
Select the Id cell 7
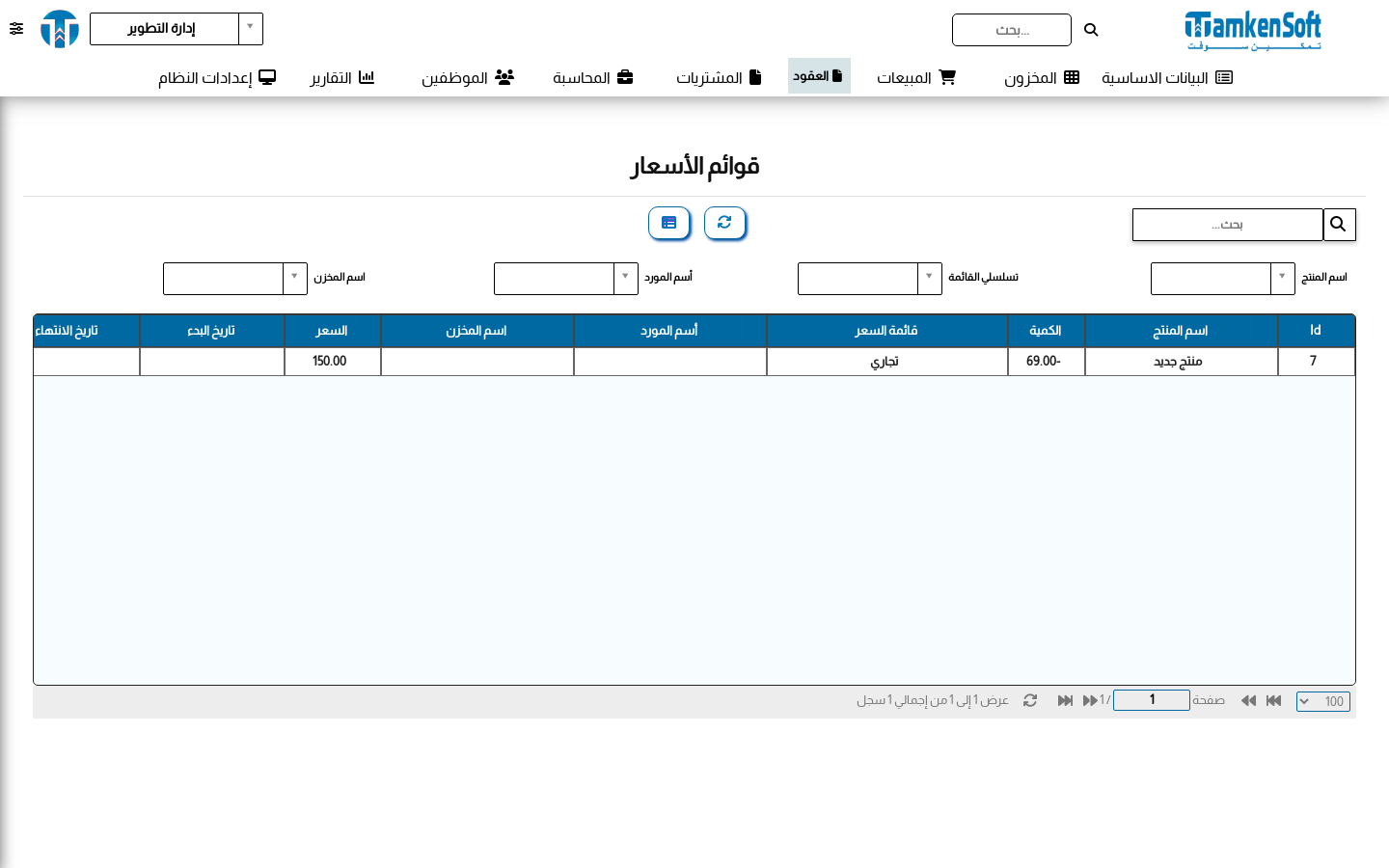coord(1316,362)
